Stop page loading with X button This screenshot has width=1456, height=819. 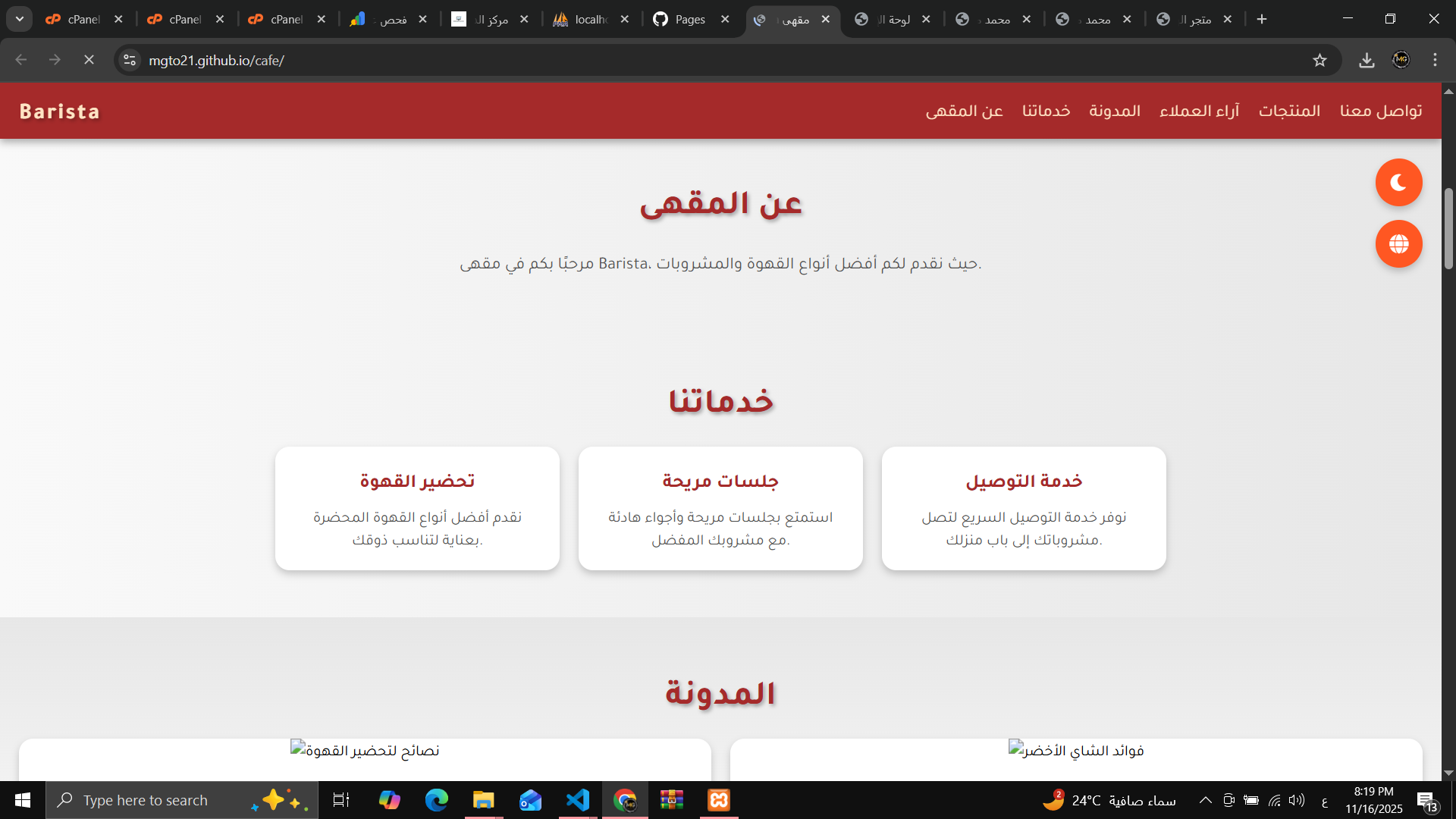tap(89, 60)
